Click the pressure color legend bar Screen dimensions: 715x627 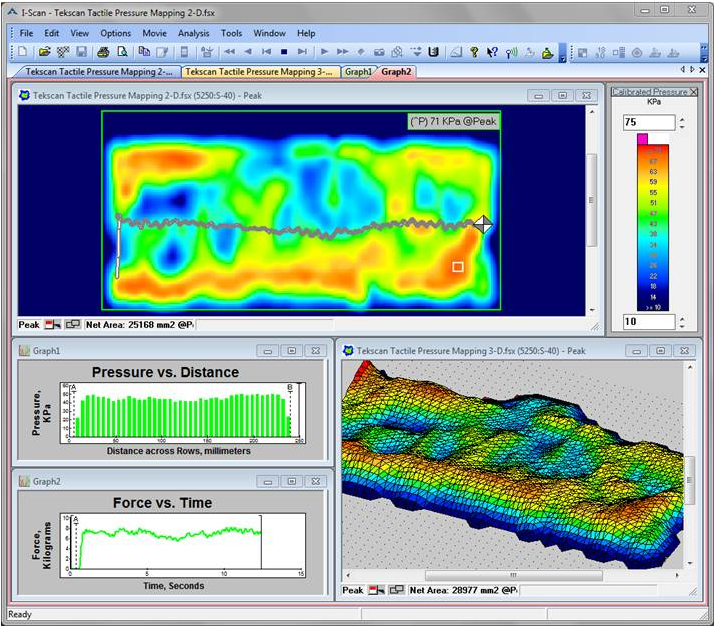pyautogui.click(x=653, y=228)
